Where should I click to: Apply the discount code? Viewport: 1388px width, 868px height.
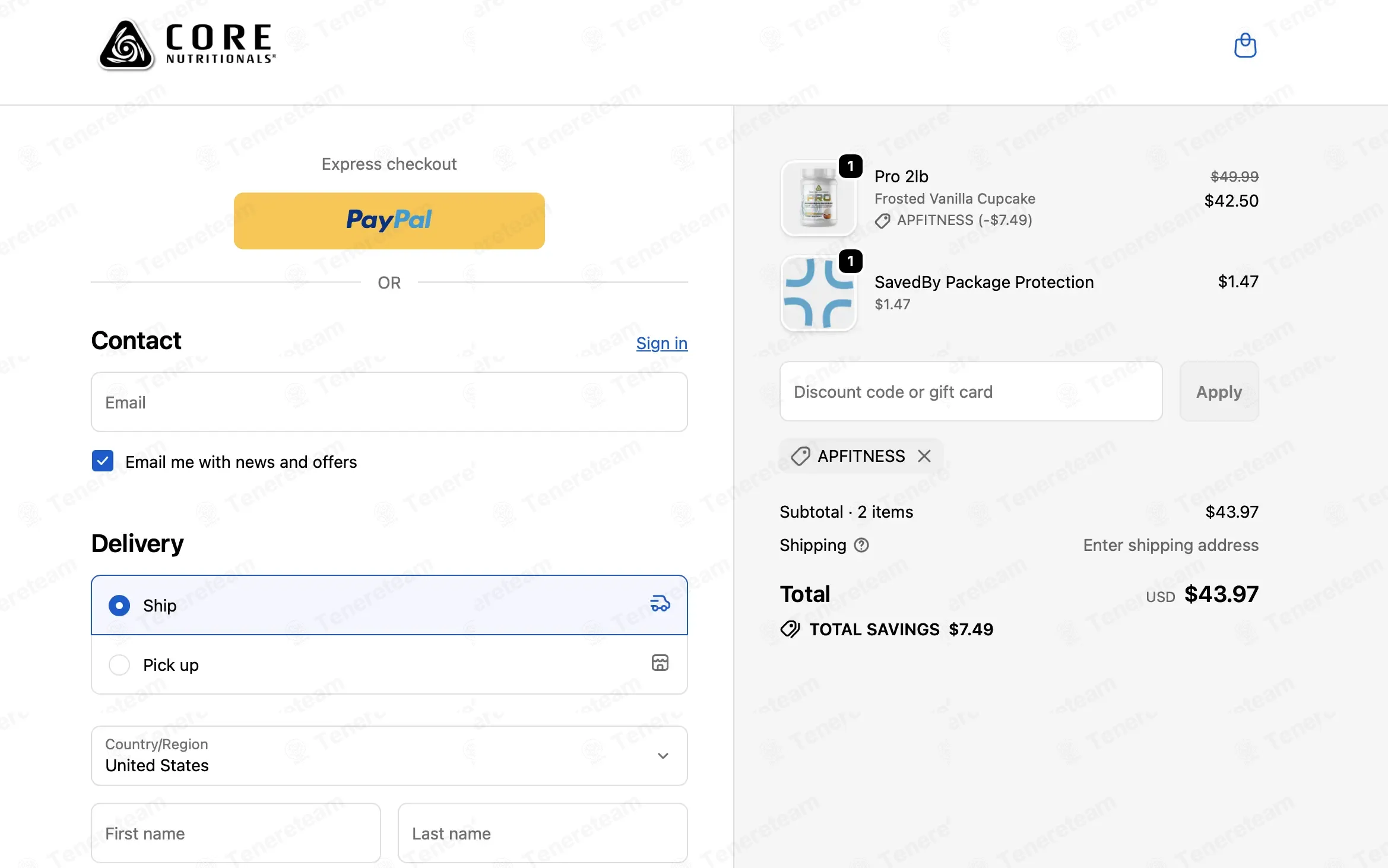click(x=1219, y=391)
